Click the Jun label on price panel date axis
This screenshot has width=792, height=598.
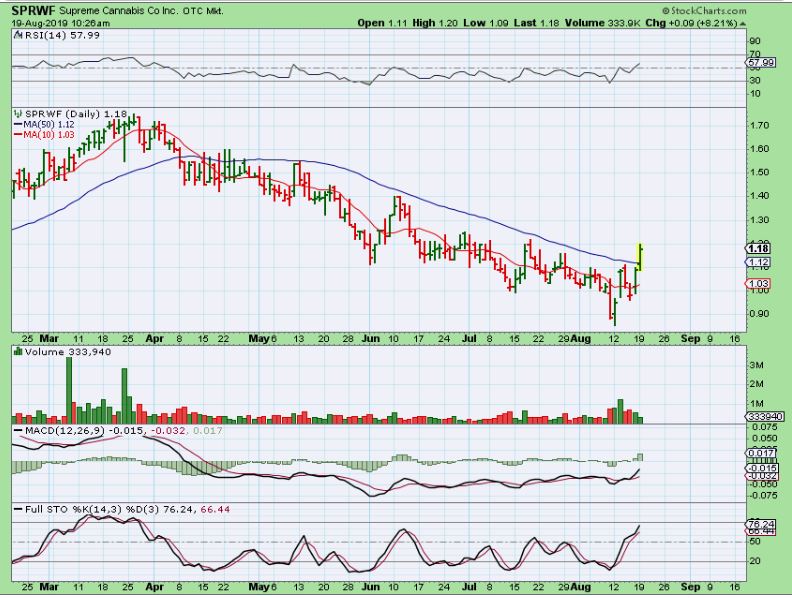(x=370, y=339)
